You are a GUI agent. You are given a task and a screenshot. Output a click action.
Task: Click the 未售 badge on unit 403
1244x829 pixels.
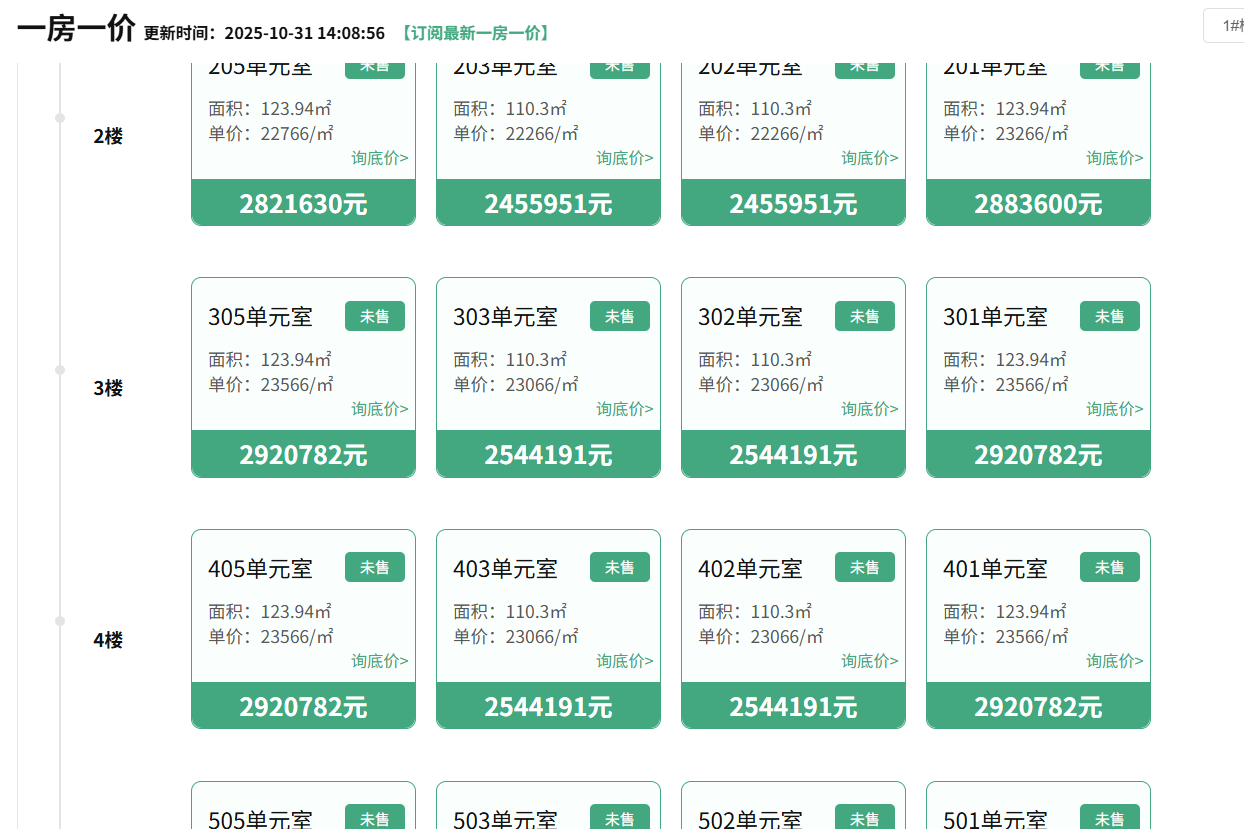point(619,568)
